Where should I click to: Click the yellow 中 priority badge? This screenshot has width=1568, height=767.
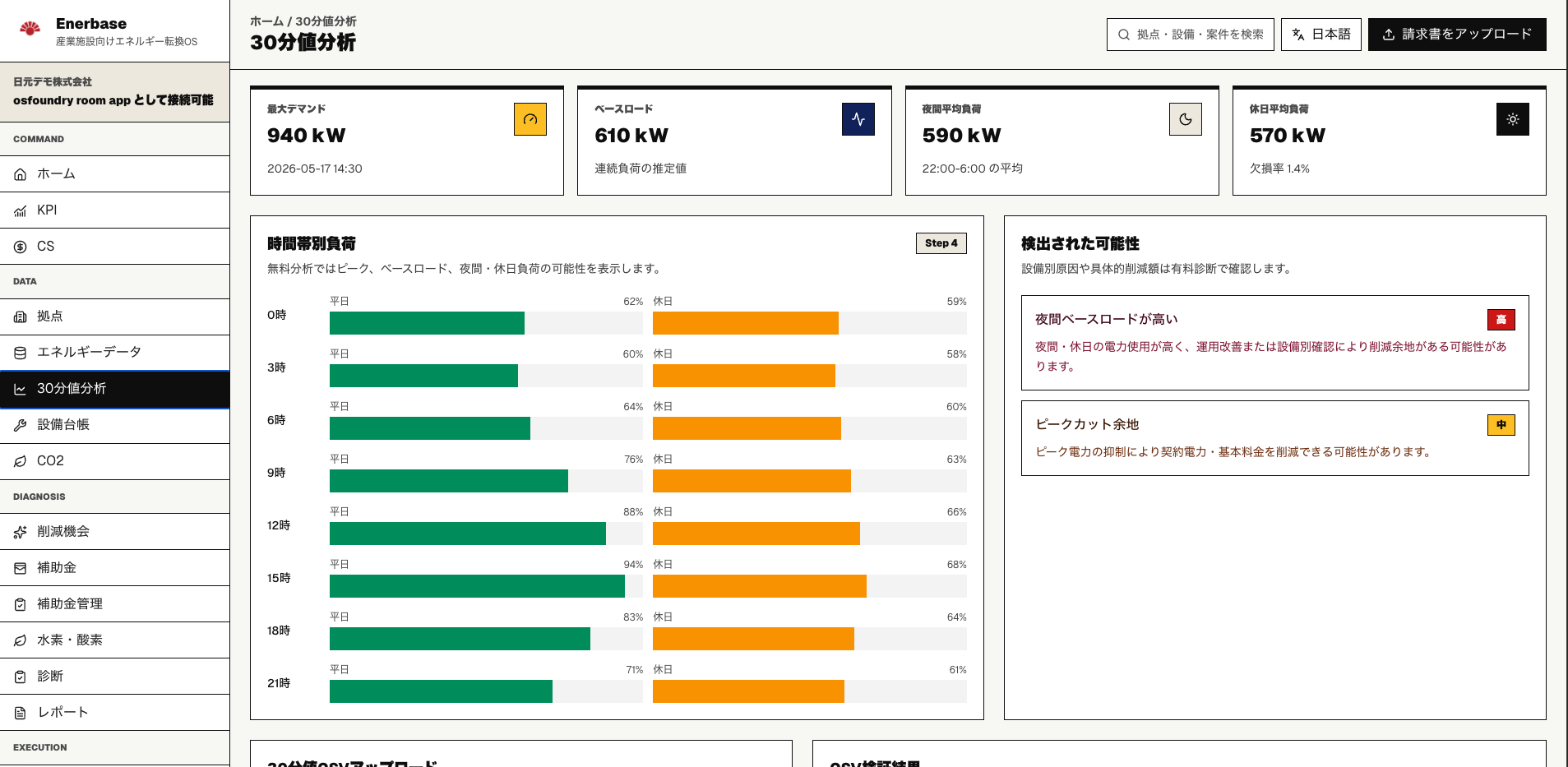coord(1501,425)
